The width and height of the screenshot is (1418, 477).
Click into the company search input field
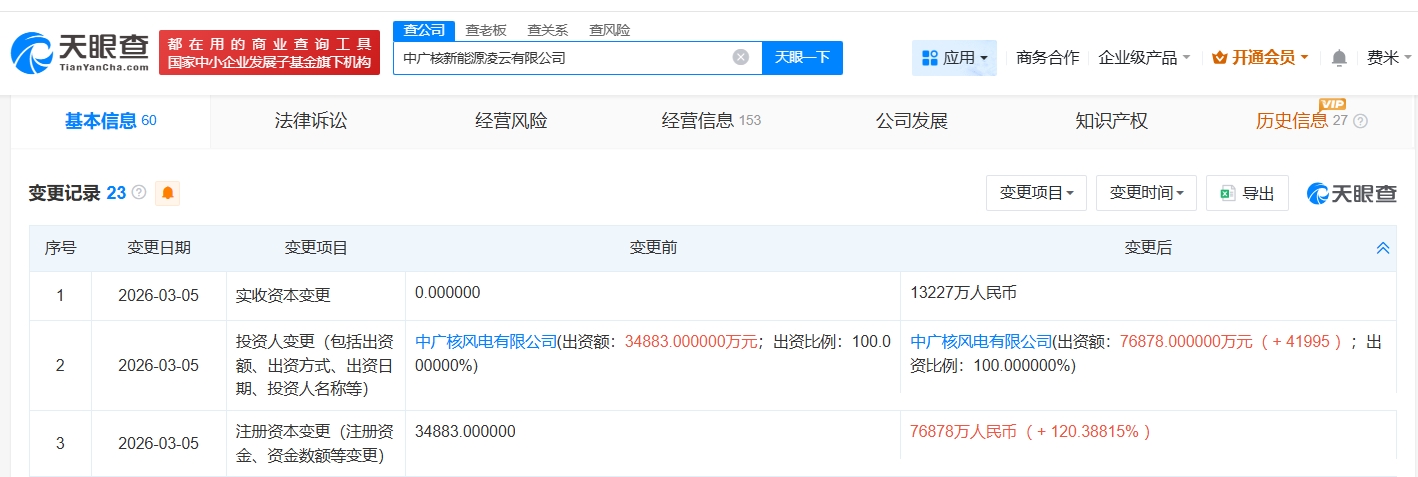click(x=560, y=58)
